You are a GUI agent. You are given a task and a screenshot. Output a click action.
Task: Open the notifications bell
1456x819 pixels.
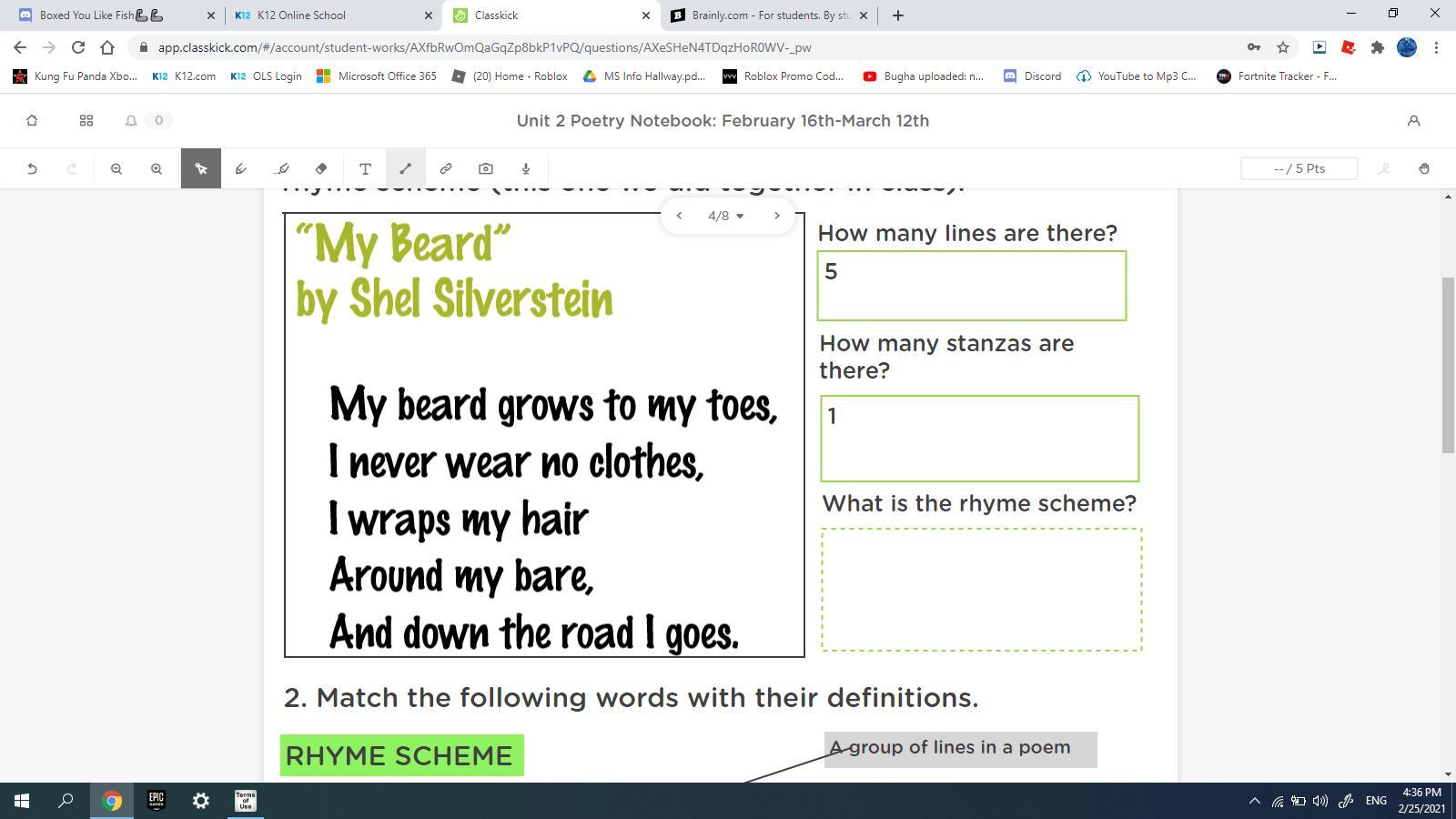click(131, 120)
